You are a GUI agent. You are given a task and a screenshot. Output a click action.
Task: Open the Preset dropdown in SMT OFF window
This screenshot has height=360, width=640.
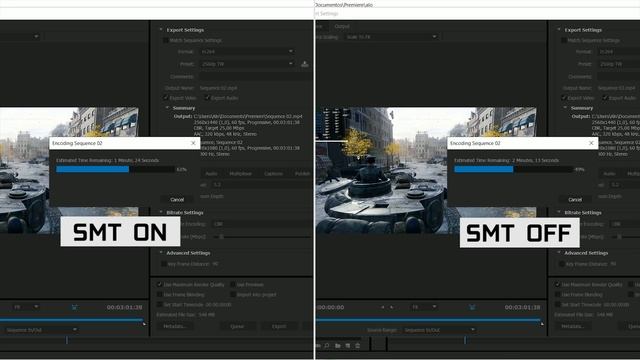pos(618,64)
